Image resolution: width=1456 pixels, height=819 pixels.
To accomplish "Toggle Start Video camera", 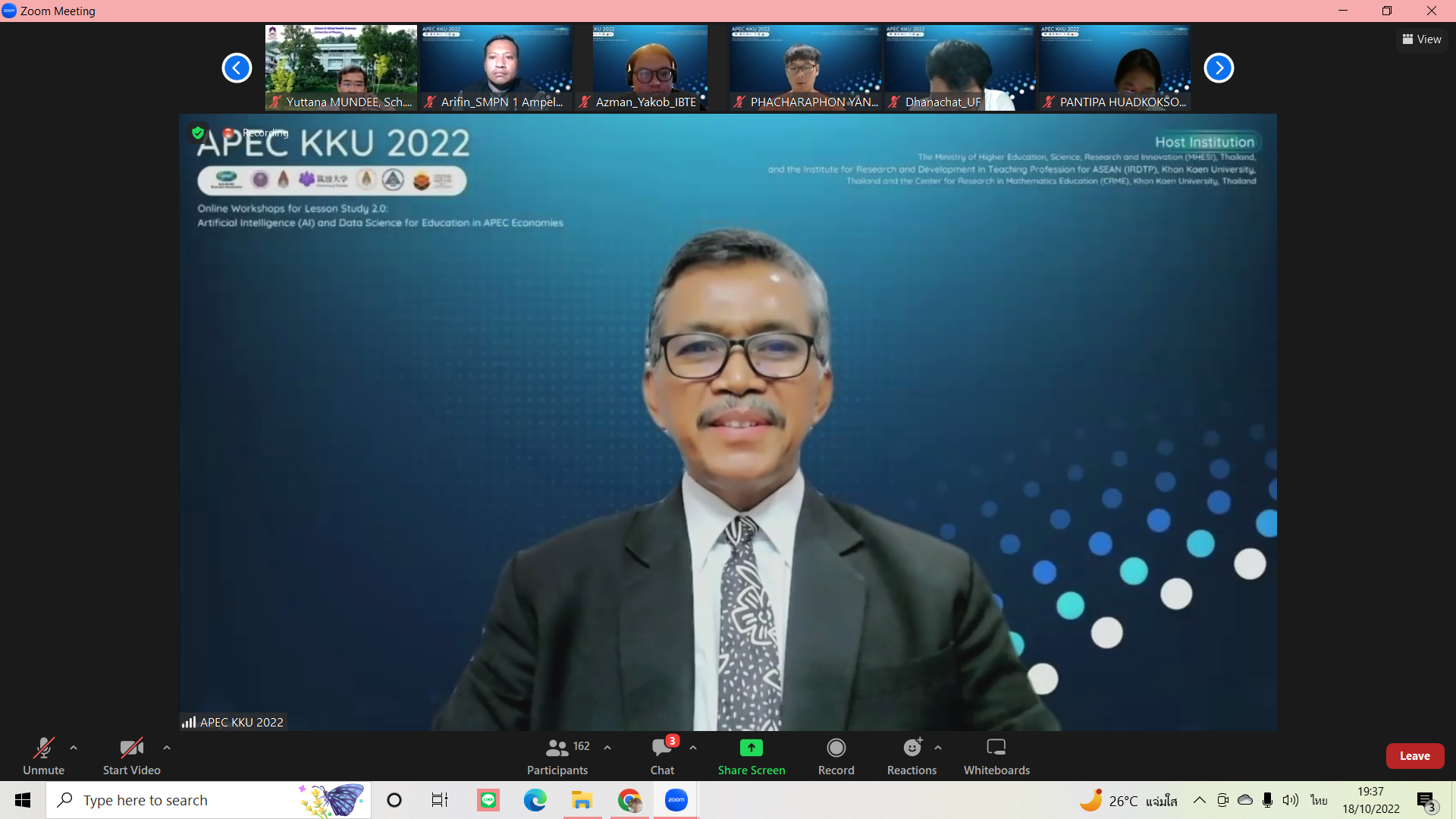I will 131,756.
